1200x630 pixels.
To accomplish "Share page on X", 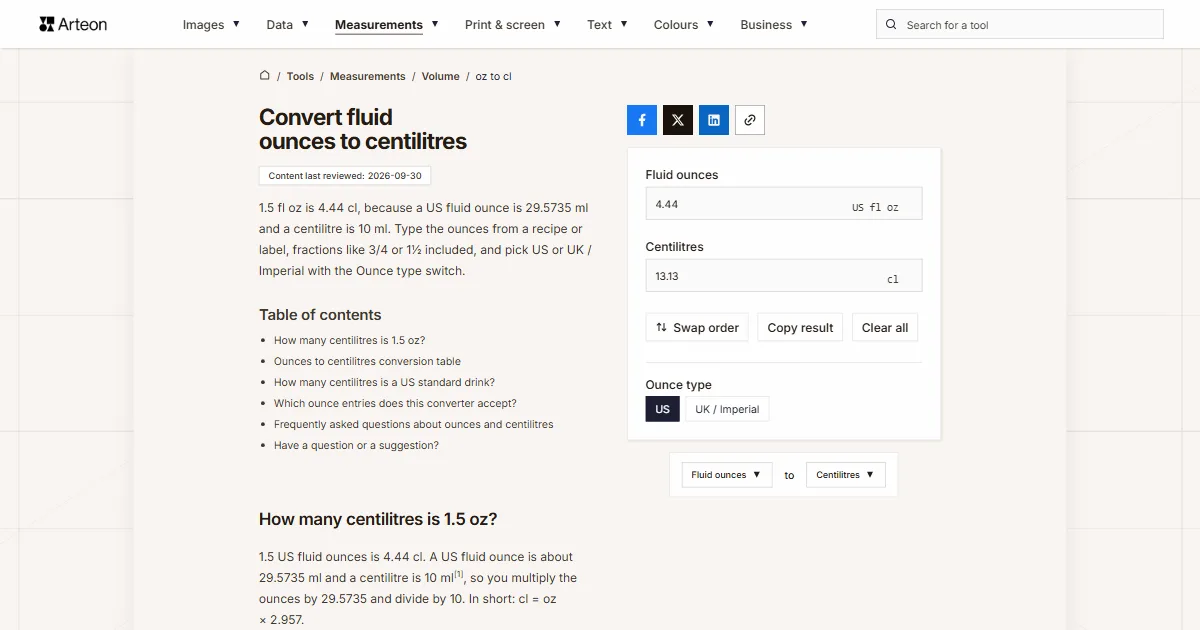I will (678, 120).
